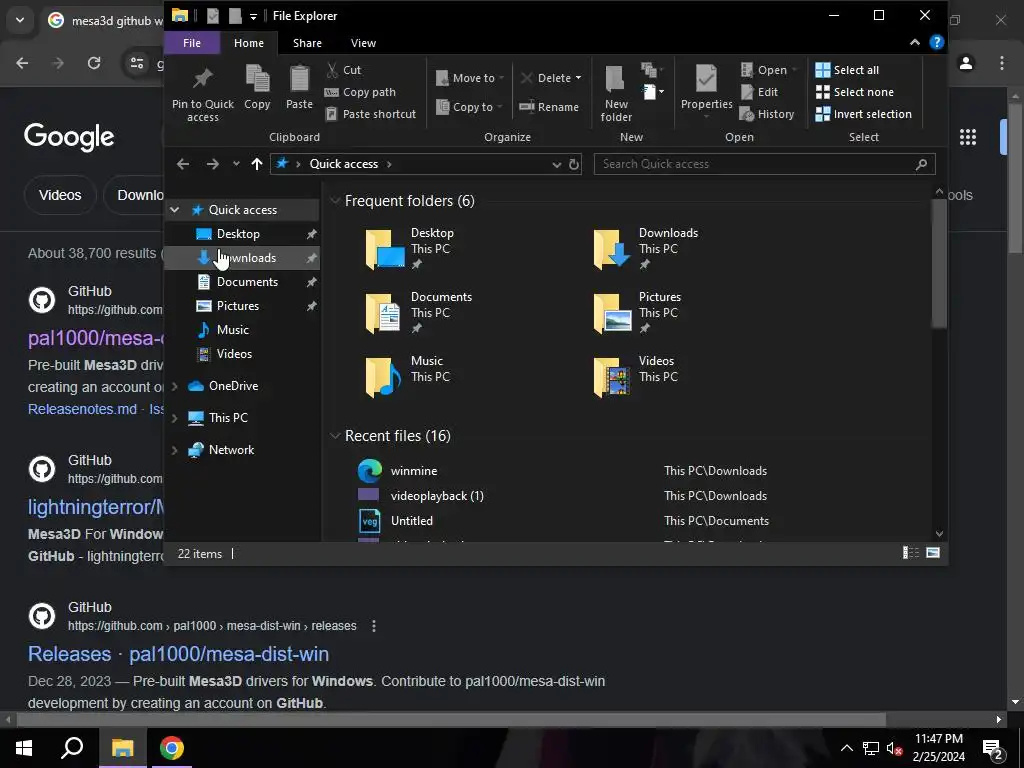
Task: Open Releases pal1000/mesa-dist-win link in Chrome
Action: click(x=178, y=654)
